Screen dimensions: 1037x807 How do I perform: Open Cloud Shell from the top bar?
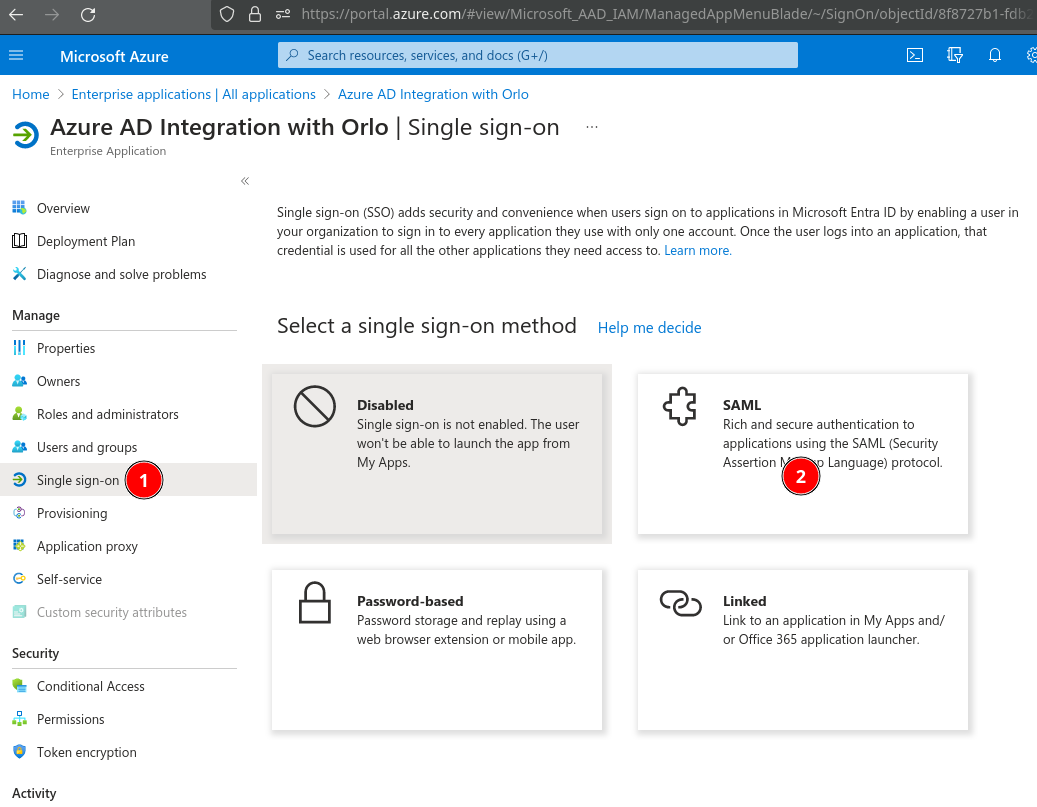coord(914,55)
